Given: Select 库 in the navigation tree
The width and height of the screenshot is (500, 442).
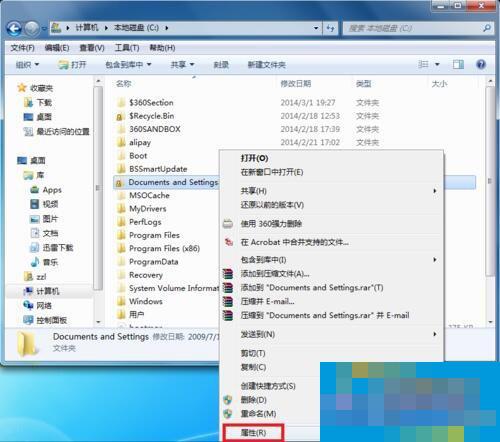Looking at the screenshot, I should coord(40,175).
